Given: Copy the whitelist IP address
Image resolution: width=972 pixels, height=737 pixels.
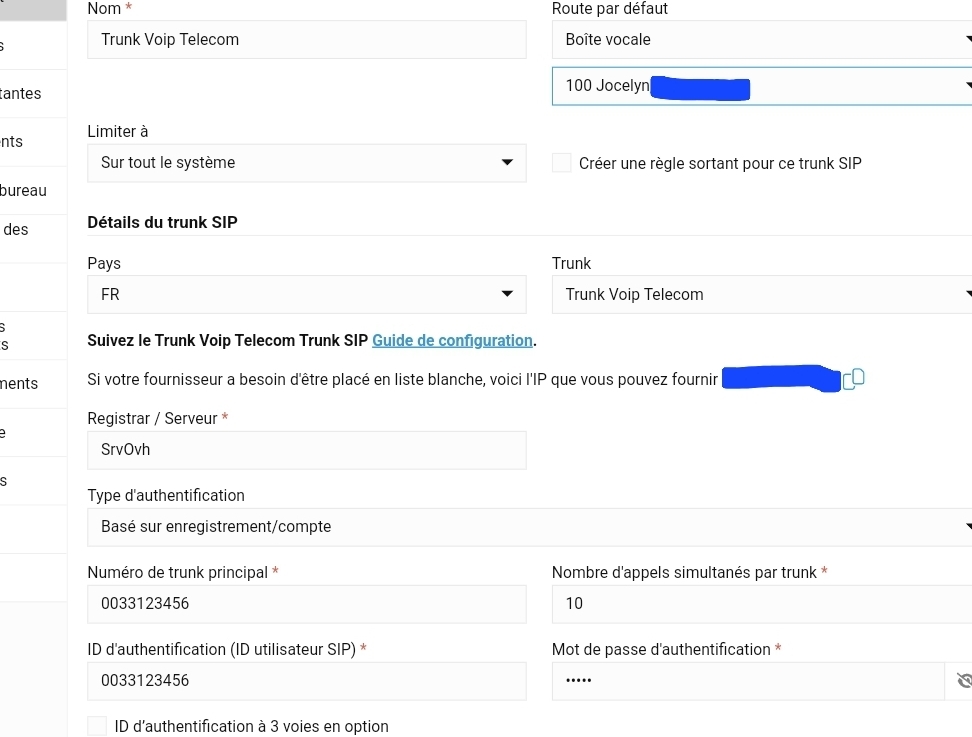Looking at the screenshot, I should click(x=854, y=379).
